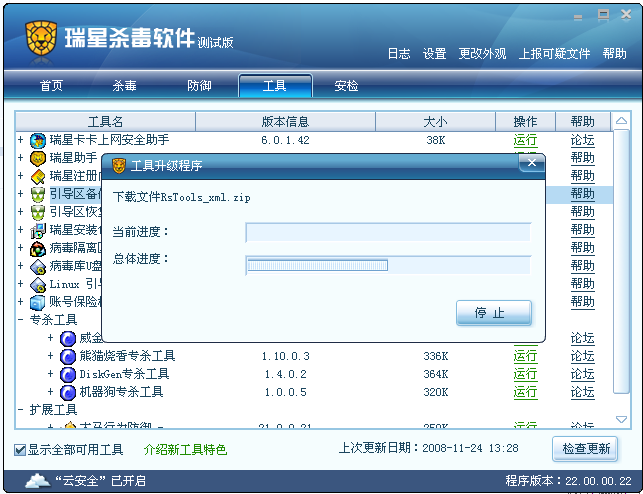Click the 机器狗专杀工具 icon
This screenshot has width=643, height=494.
(x=68, y=393)
